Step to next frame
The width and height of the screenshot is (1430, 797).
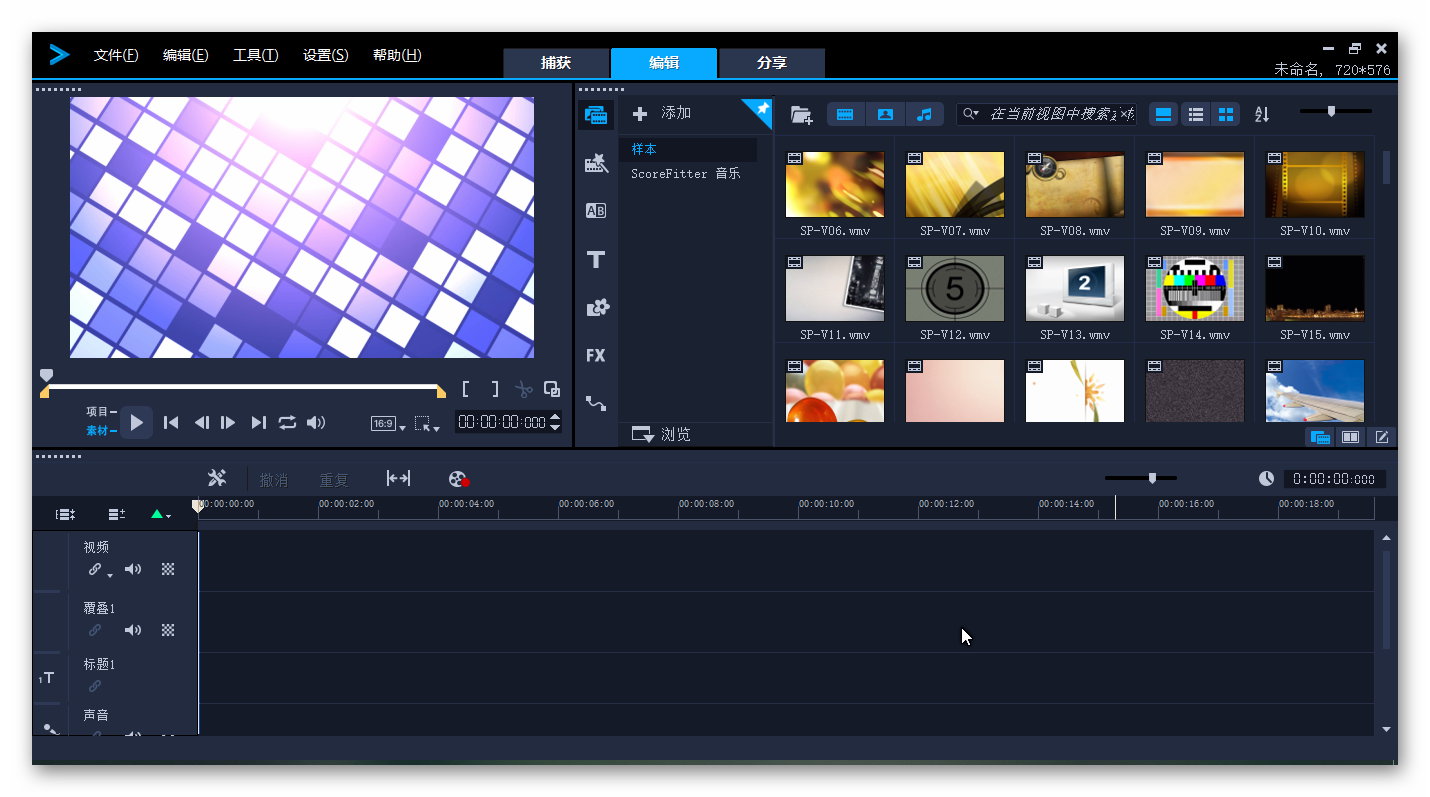229,423
